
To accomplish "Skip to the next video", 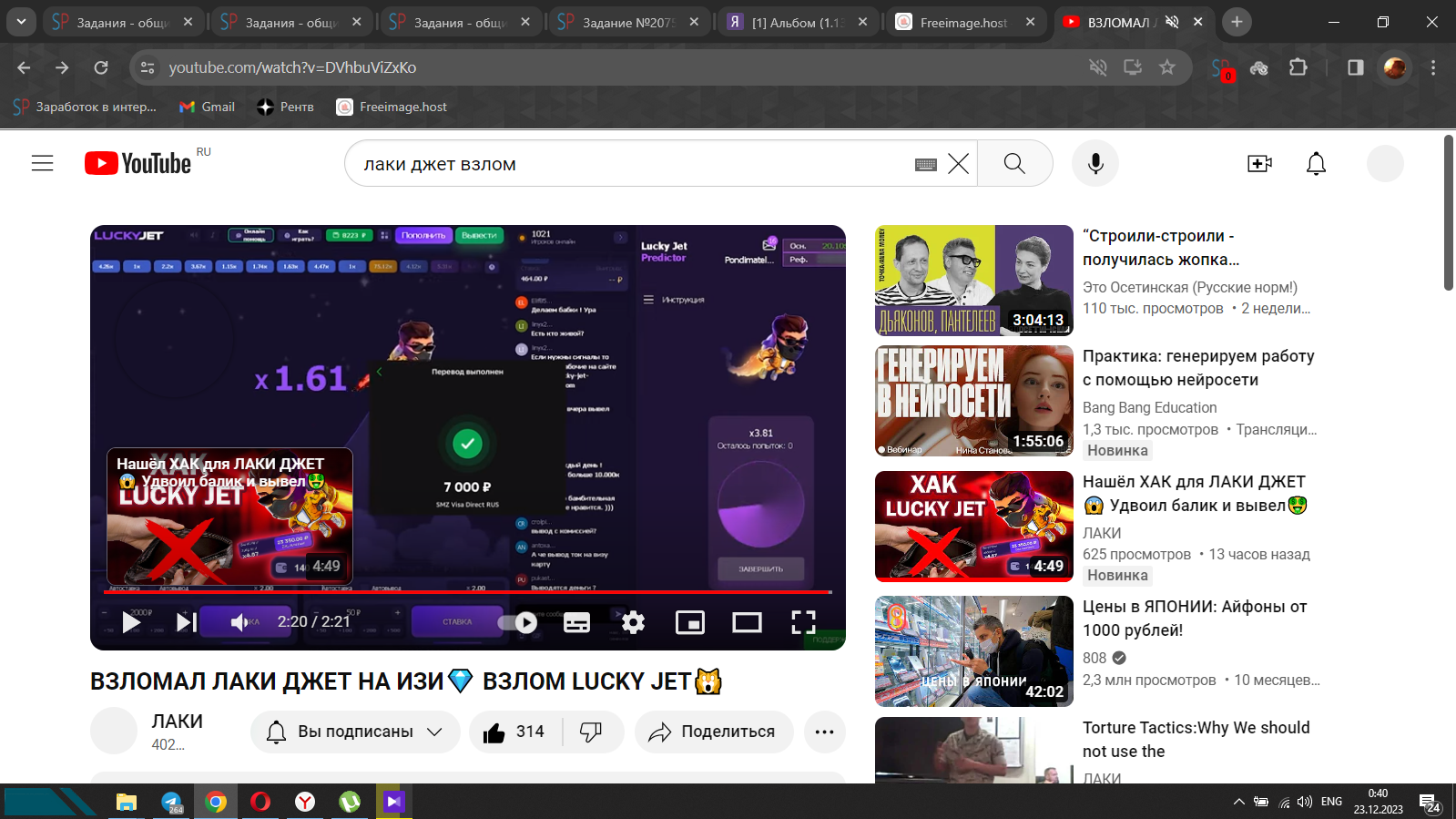I will click(186, 622).
